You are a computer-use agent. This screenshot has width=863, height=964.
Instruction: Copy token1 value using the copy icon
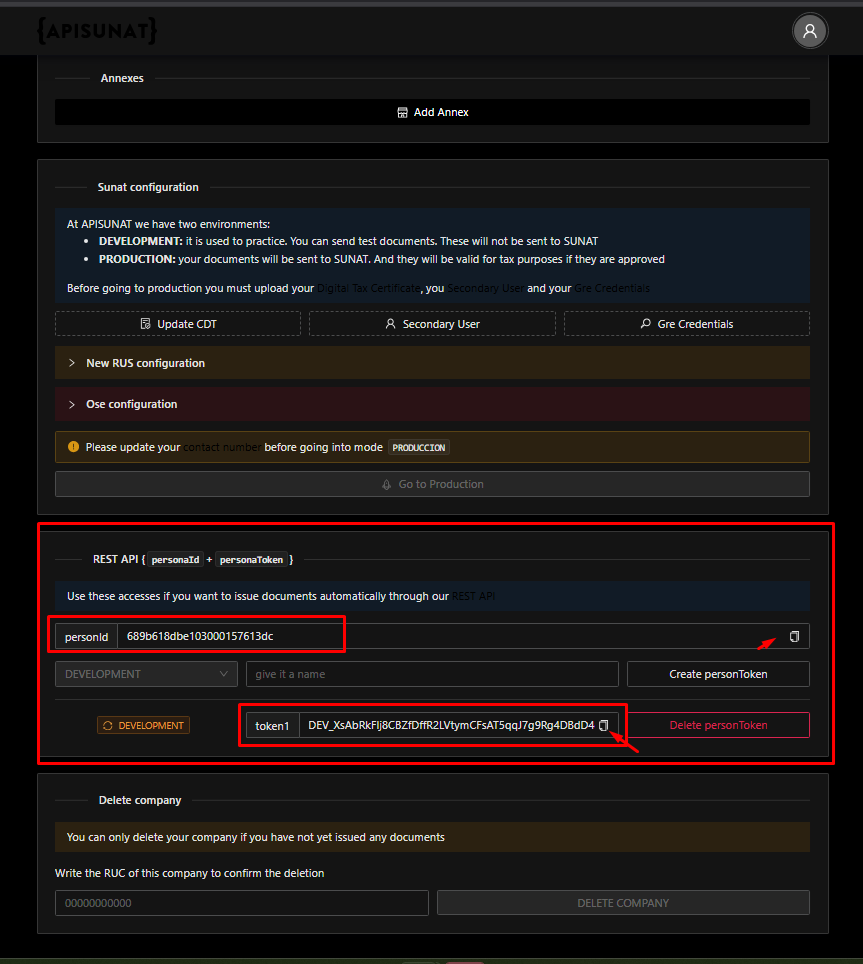[x=604, y=725]
